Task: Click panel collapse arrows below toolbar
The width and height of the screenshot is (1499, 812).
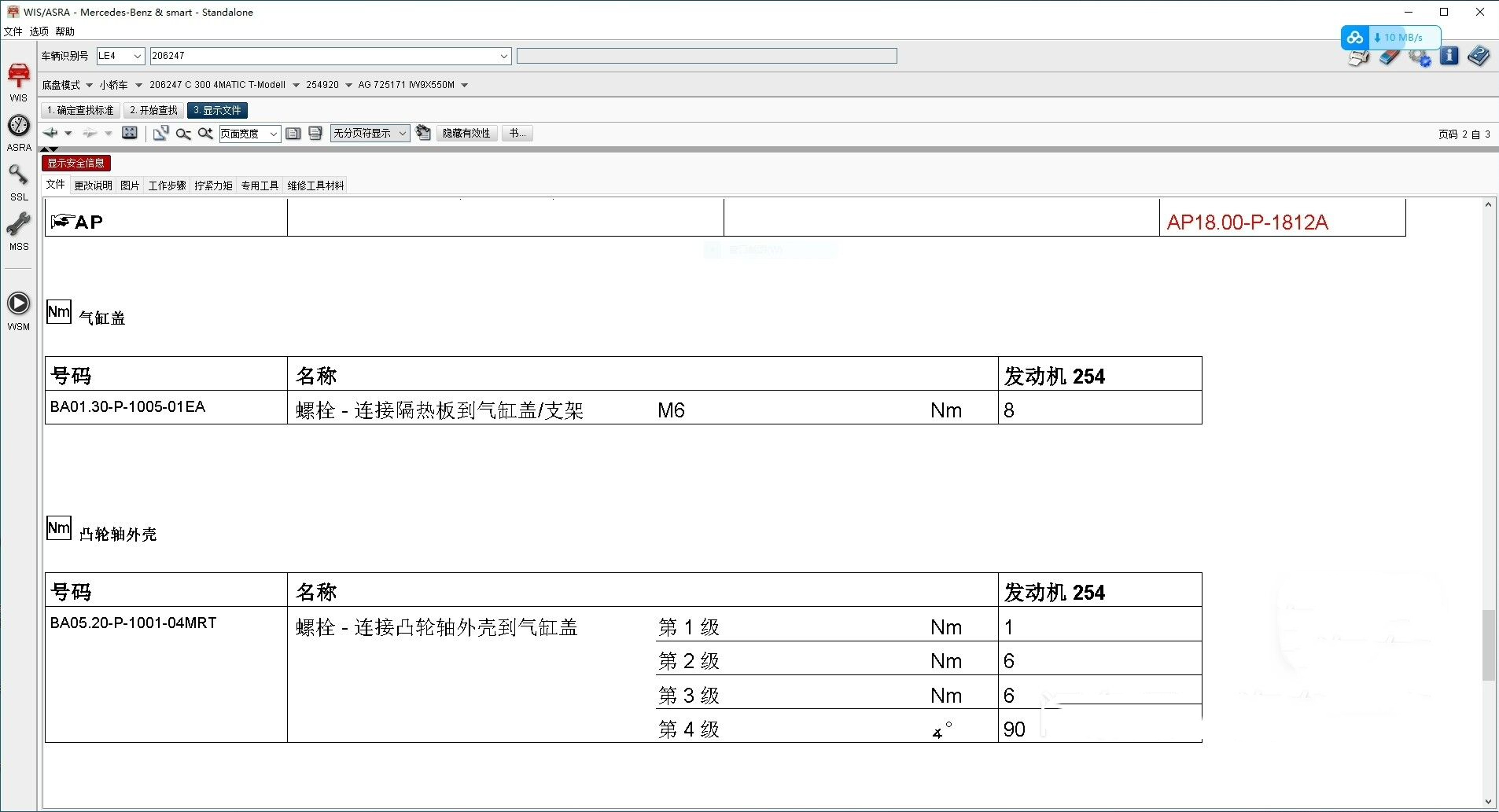Action: point(50,149)
